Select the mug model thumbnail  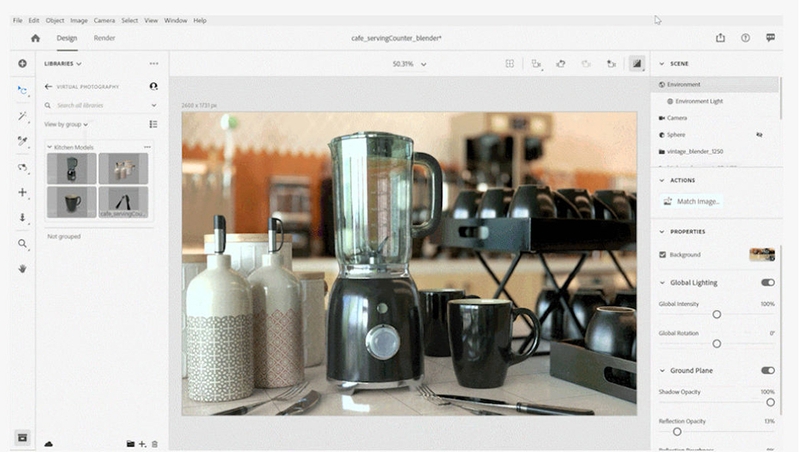[x=71, y=202]
